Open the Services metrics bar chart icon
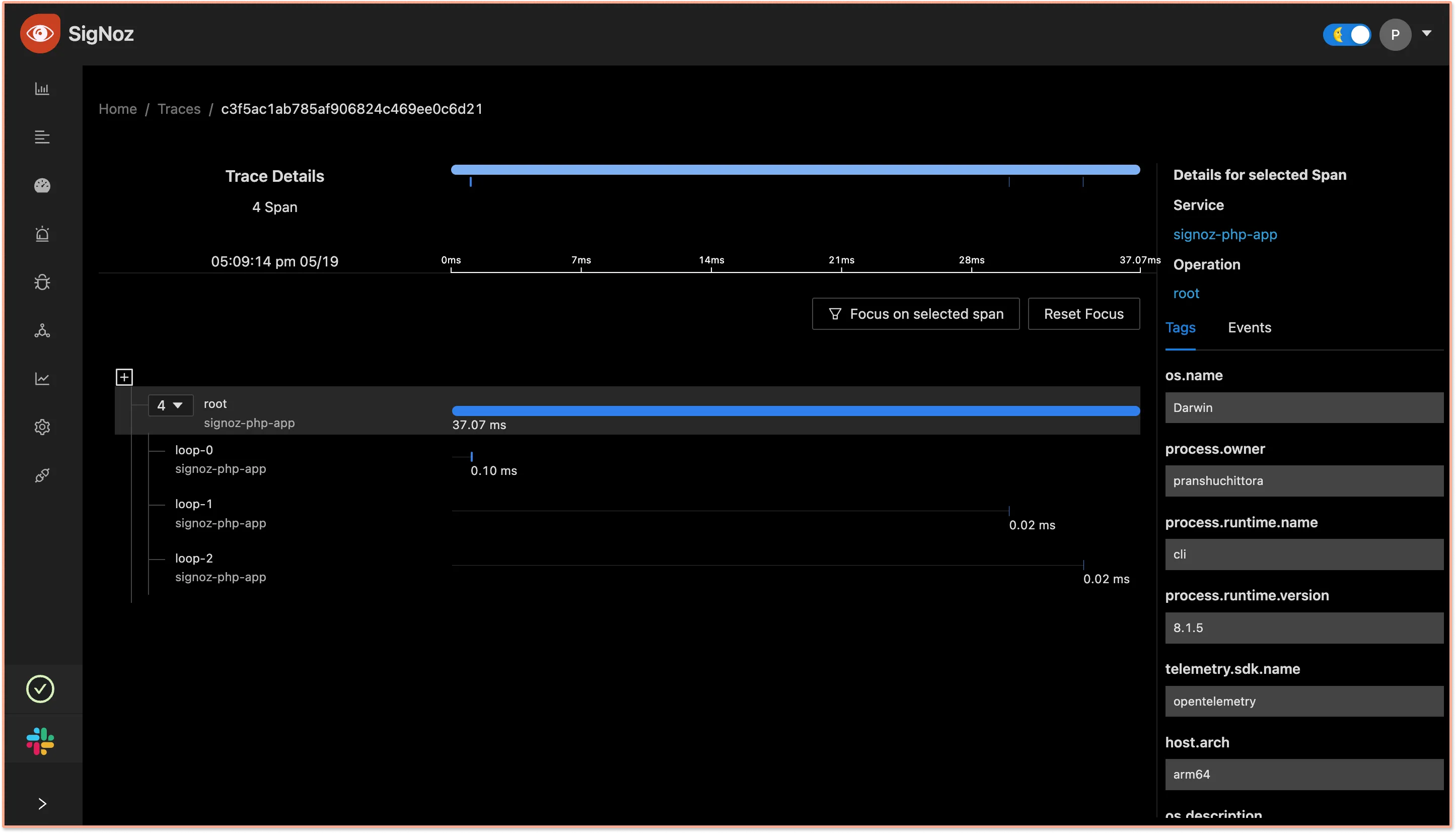The image size is (1456, 833). (x=42, y=89)
